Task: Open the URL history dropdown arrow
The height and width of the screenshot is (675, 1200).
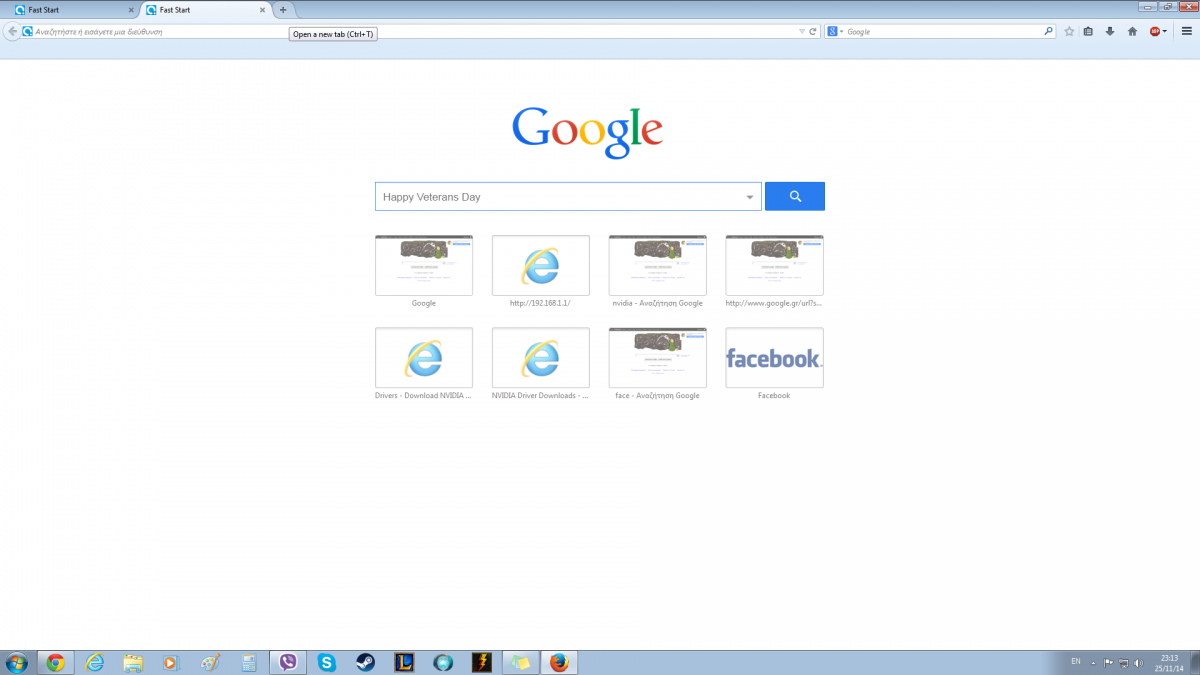Action: pos(801,31)
